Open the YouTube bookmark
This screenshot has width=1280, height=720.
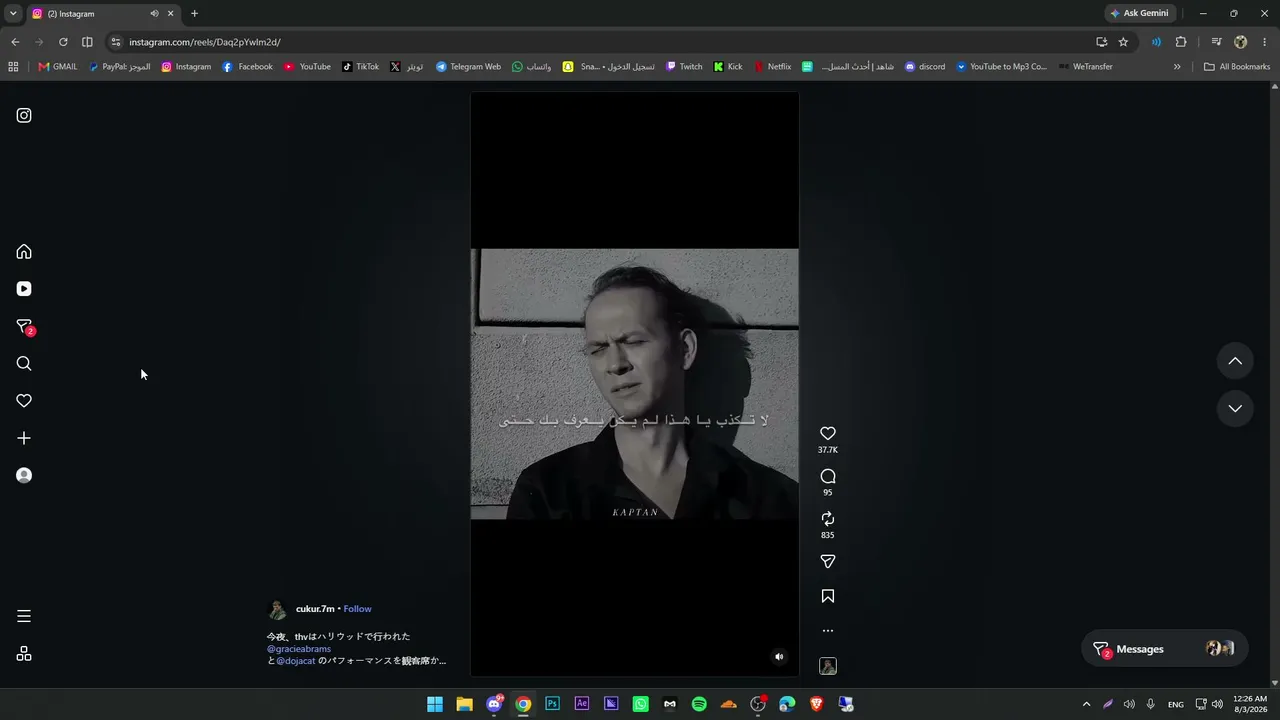pos(307,67)
